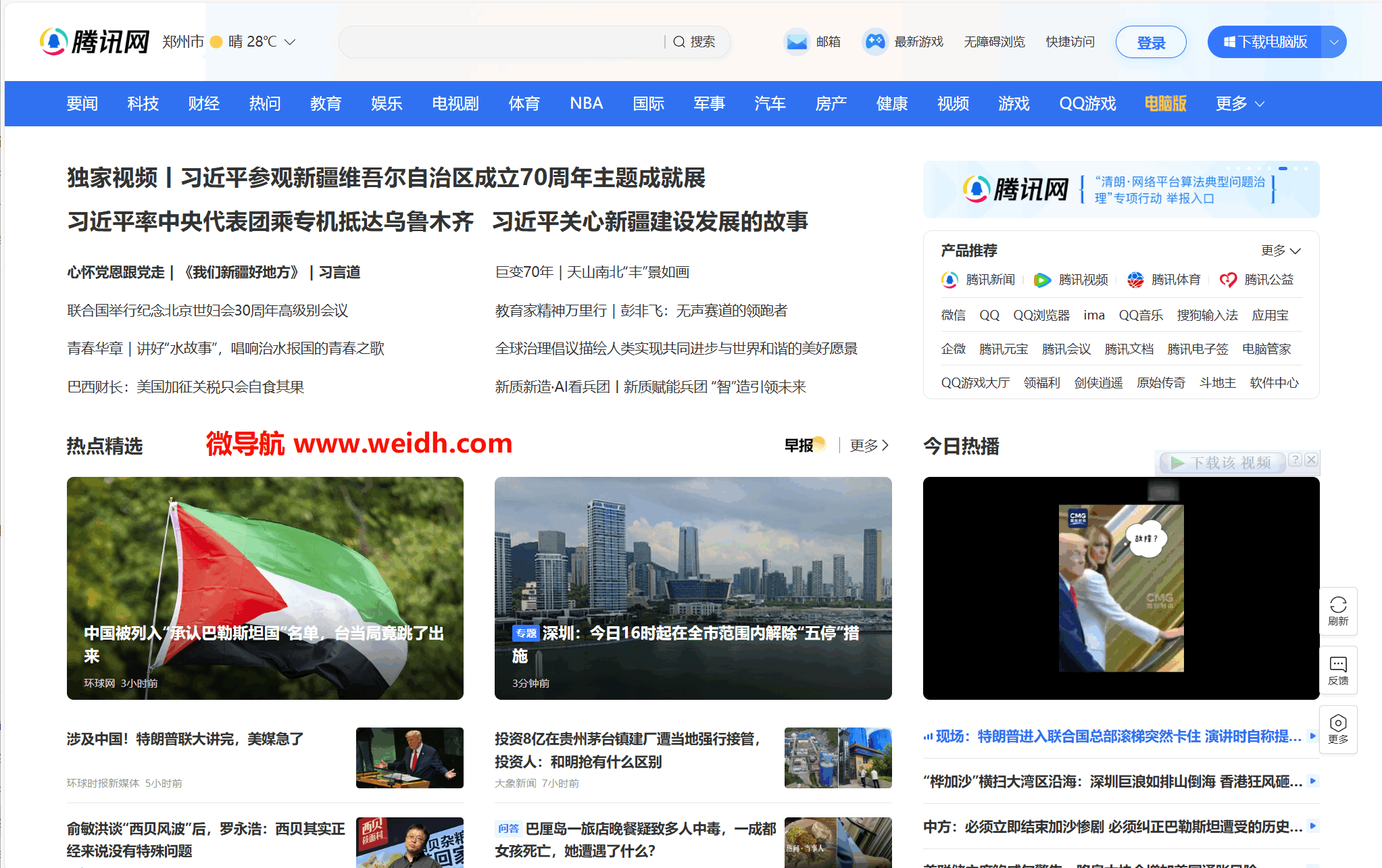Click the search input field

pos(501,42)
